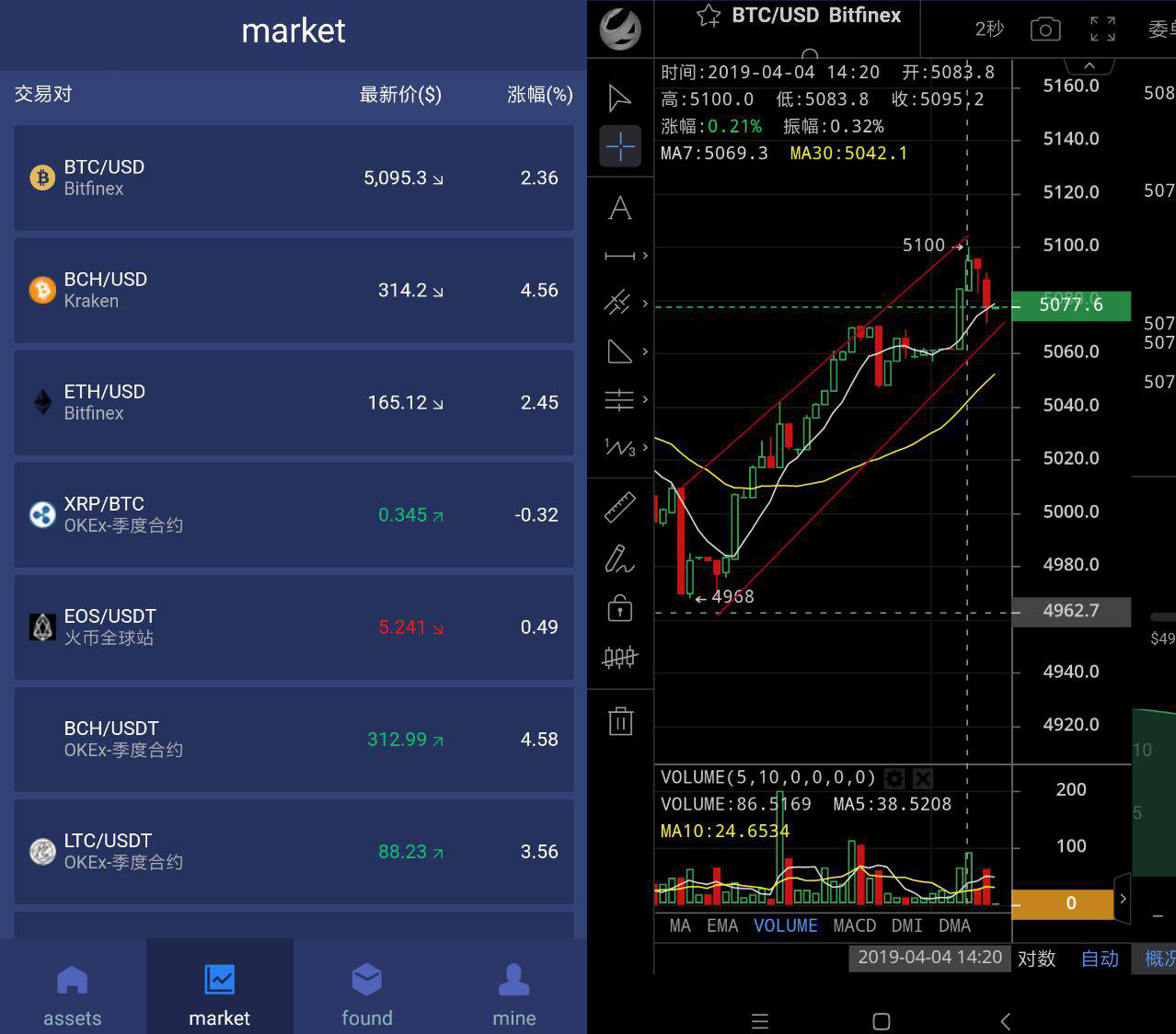1176x1034 pixels.
Task: Open BTC/USD Bitfinex market row
Action: 294,178
